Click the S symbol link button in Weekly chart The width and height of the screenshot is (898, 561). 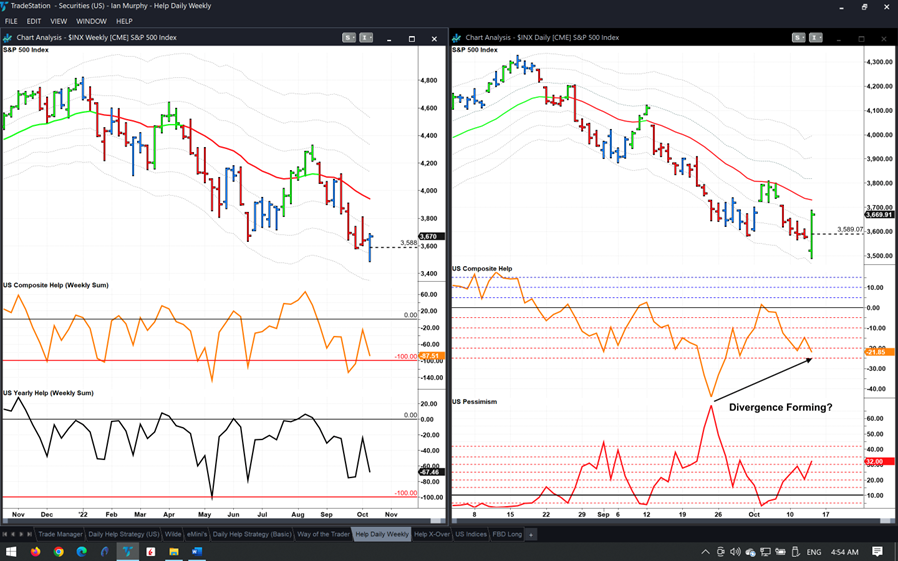(349, 38)
